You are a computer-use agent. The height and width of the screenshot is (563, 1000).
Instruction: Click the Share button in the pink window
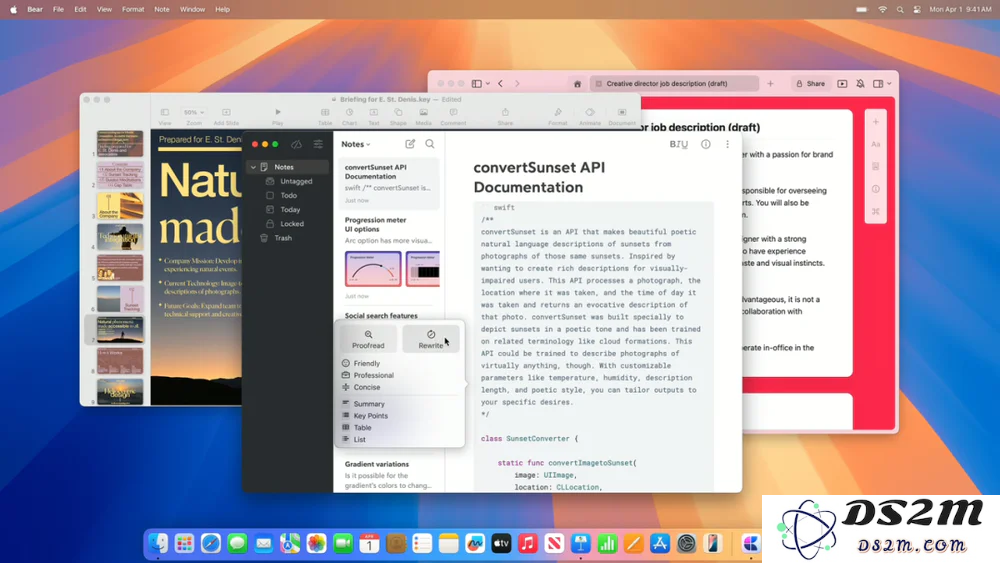click(810, 84)
